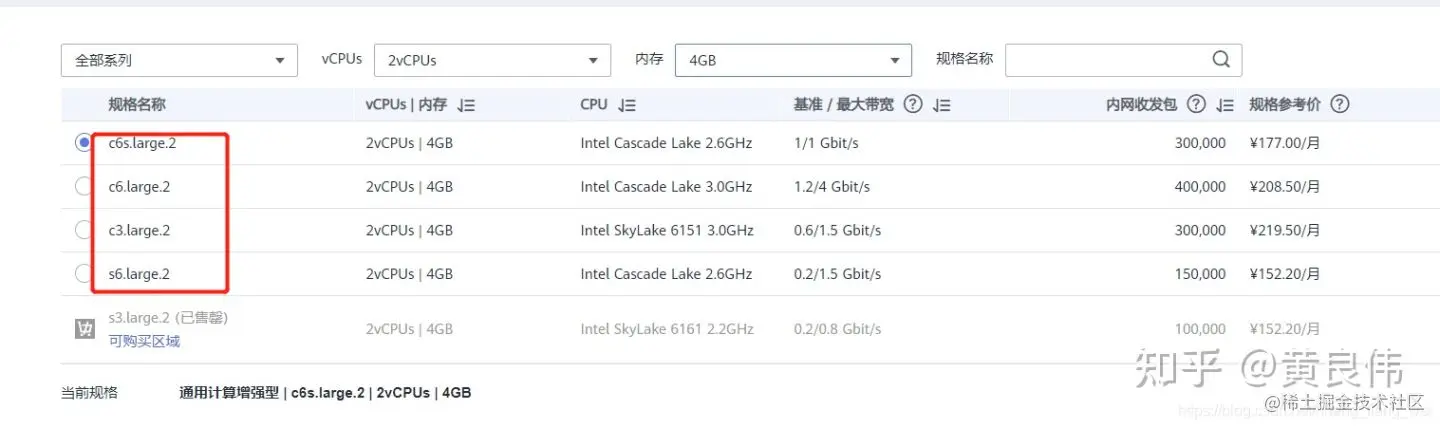
Task: Select the c6s.large.2 radio button
Action: pyautogui.click(x=83, y=143)
